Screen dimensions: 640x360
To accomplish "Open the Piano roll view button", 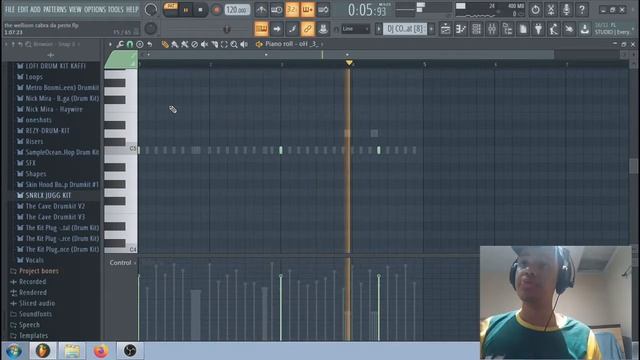I will pos(461,29).
